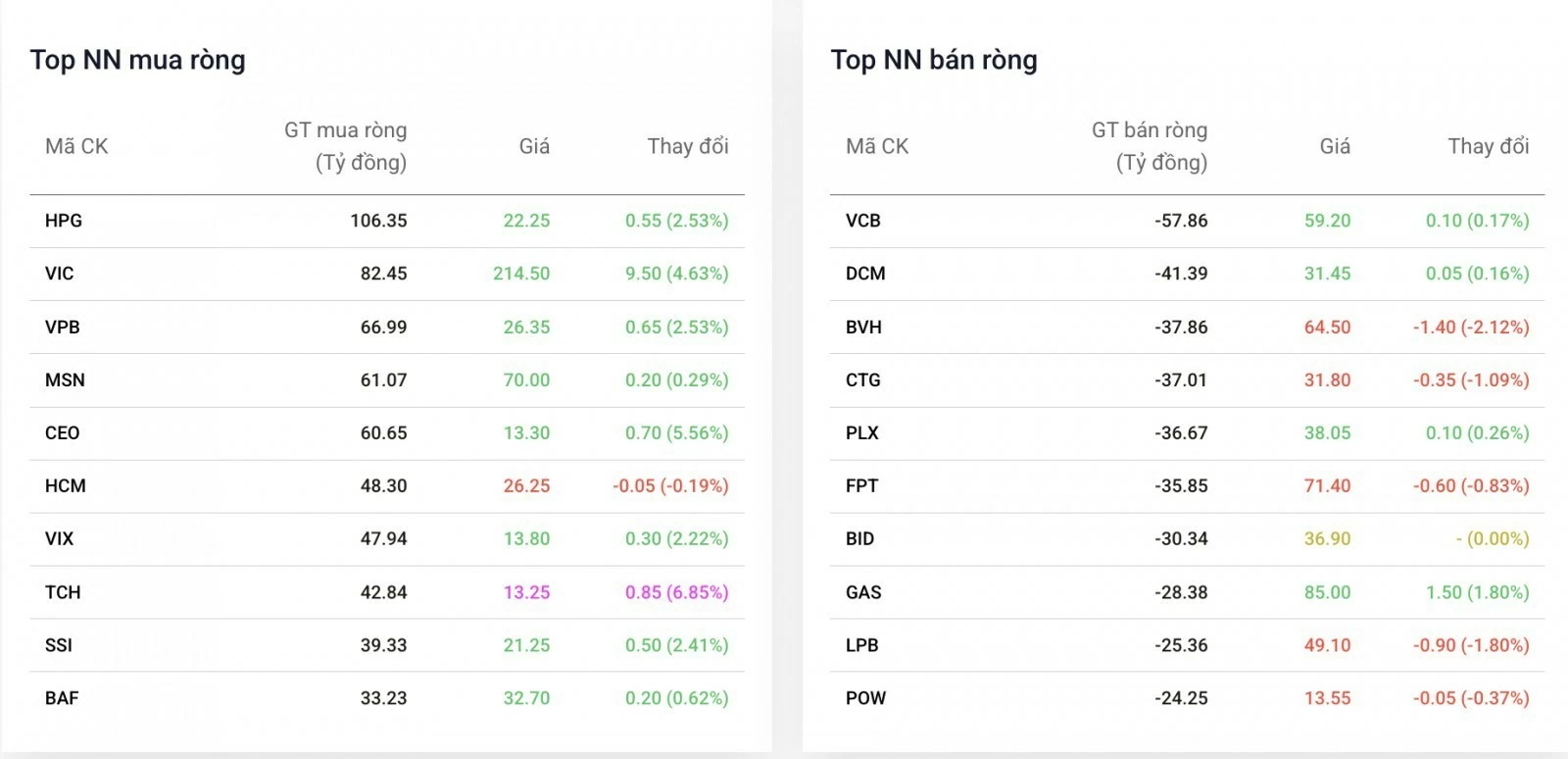
Task: Click VIX net buy value 47.94
Action: pos(383,538)
